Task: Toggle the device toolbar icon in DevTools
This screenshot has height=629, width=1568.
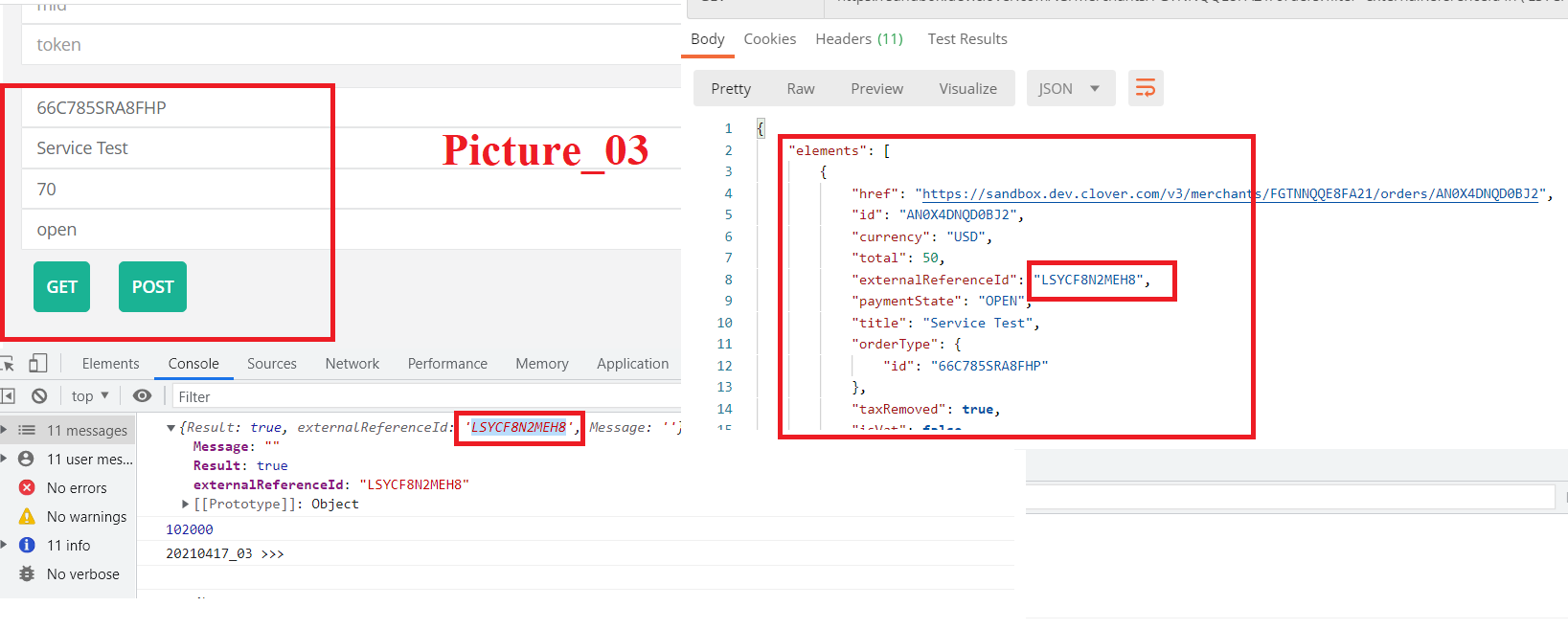Action: pos(38,363)
